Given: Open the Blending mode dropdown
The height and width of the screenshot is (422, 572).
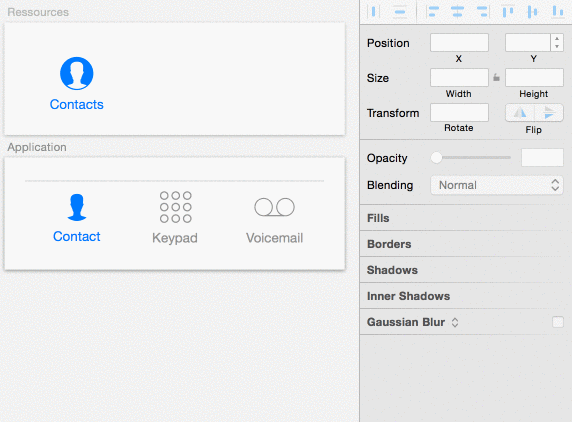Looking at the screenshot, I should (x=496, y=185).
